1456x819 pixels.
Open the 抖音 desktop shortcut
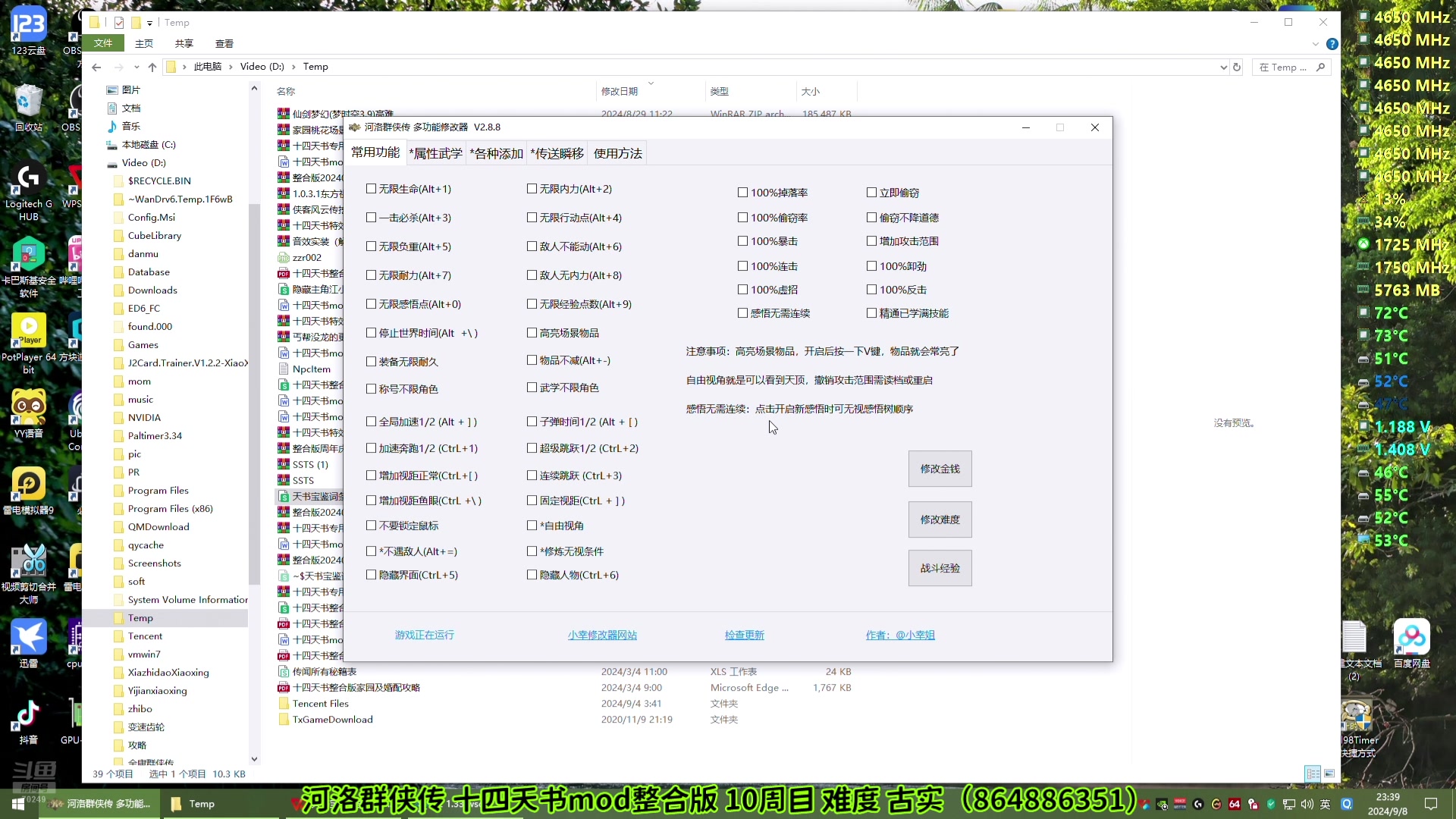point(28,721)
